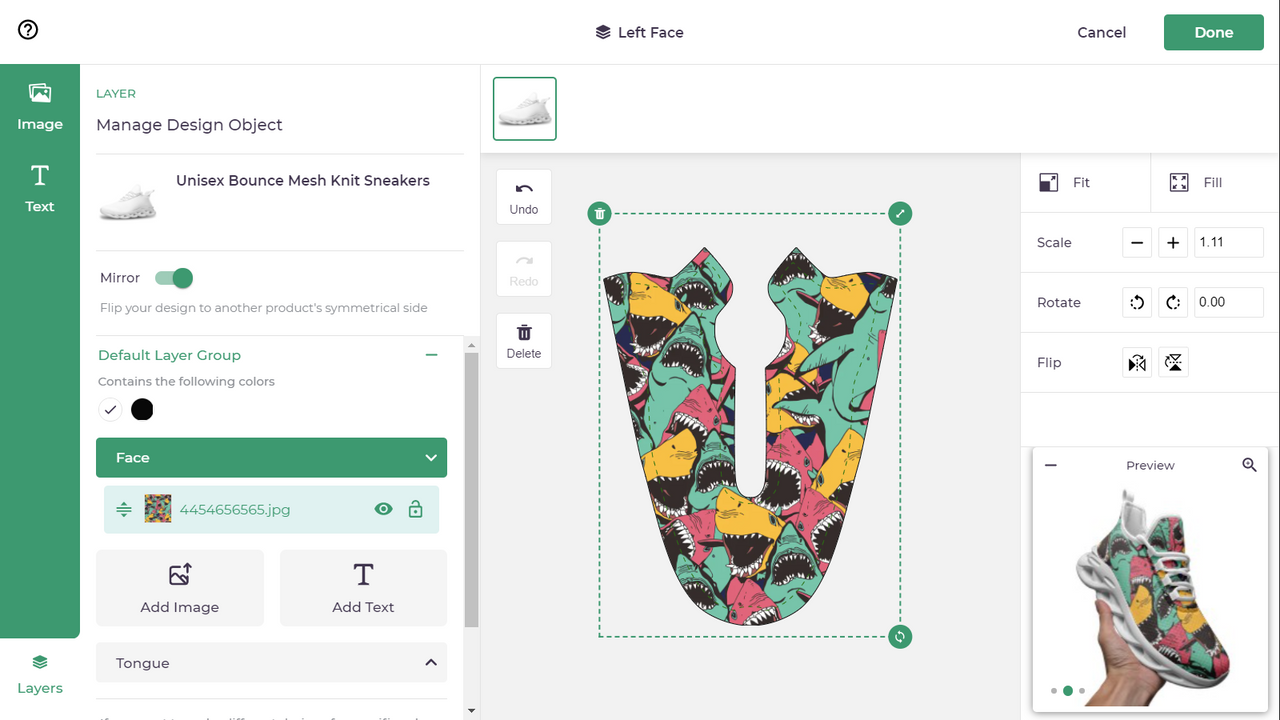Viewport: 1280px width, 720px height.
Task: Collapse the Default Layer Group
Action: click(x=431, y=355)
